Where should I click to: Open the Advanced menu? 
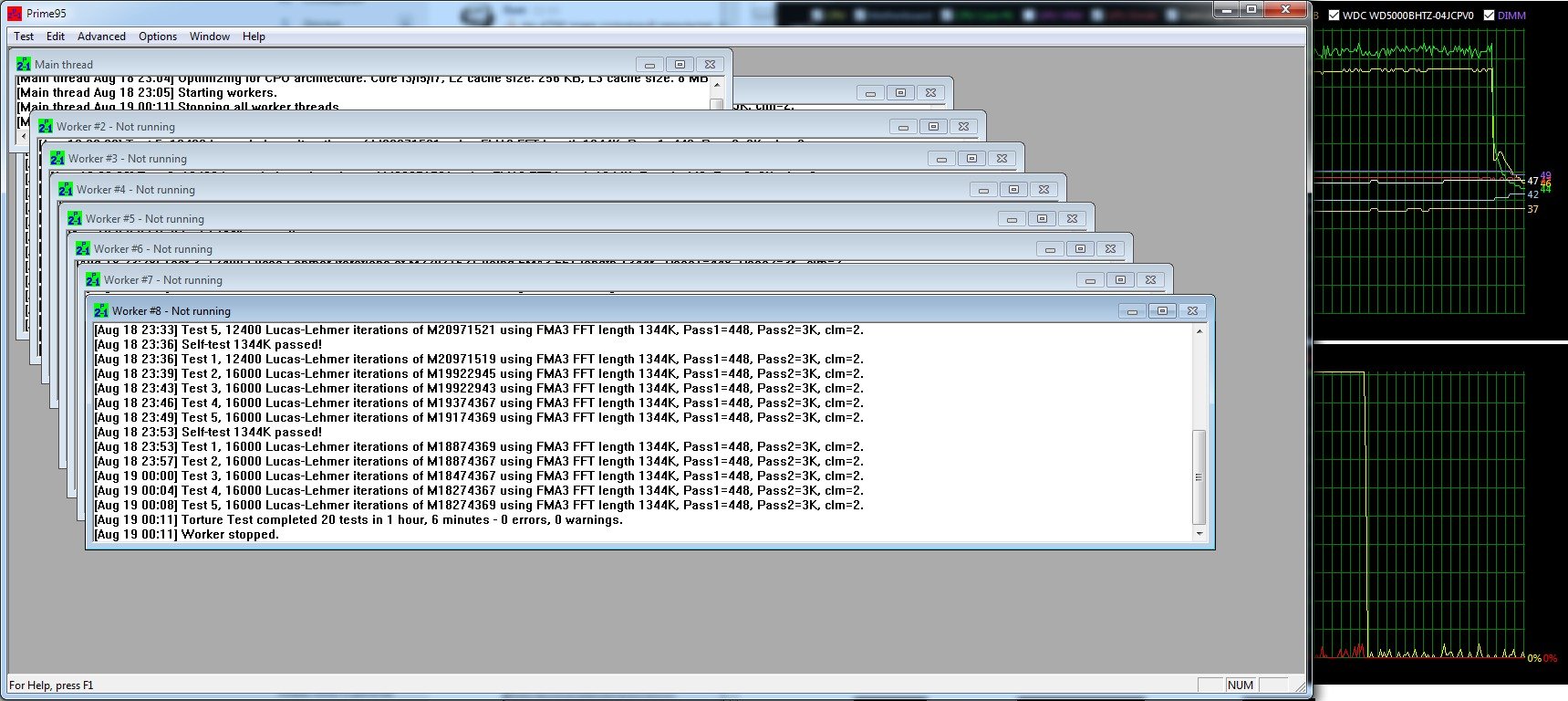(101, 37)
